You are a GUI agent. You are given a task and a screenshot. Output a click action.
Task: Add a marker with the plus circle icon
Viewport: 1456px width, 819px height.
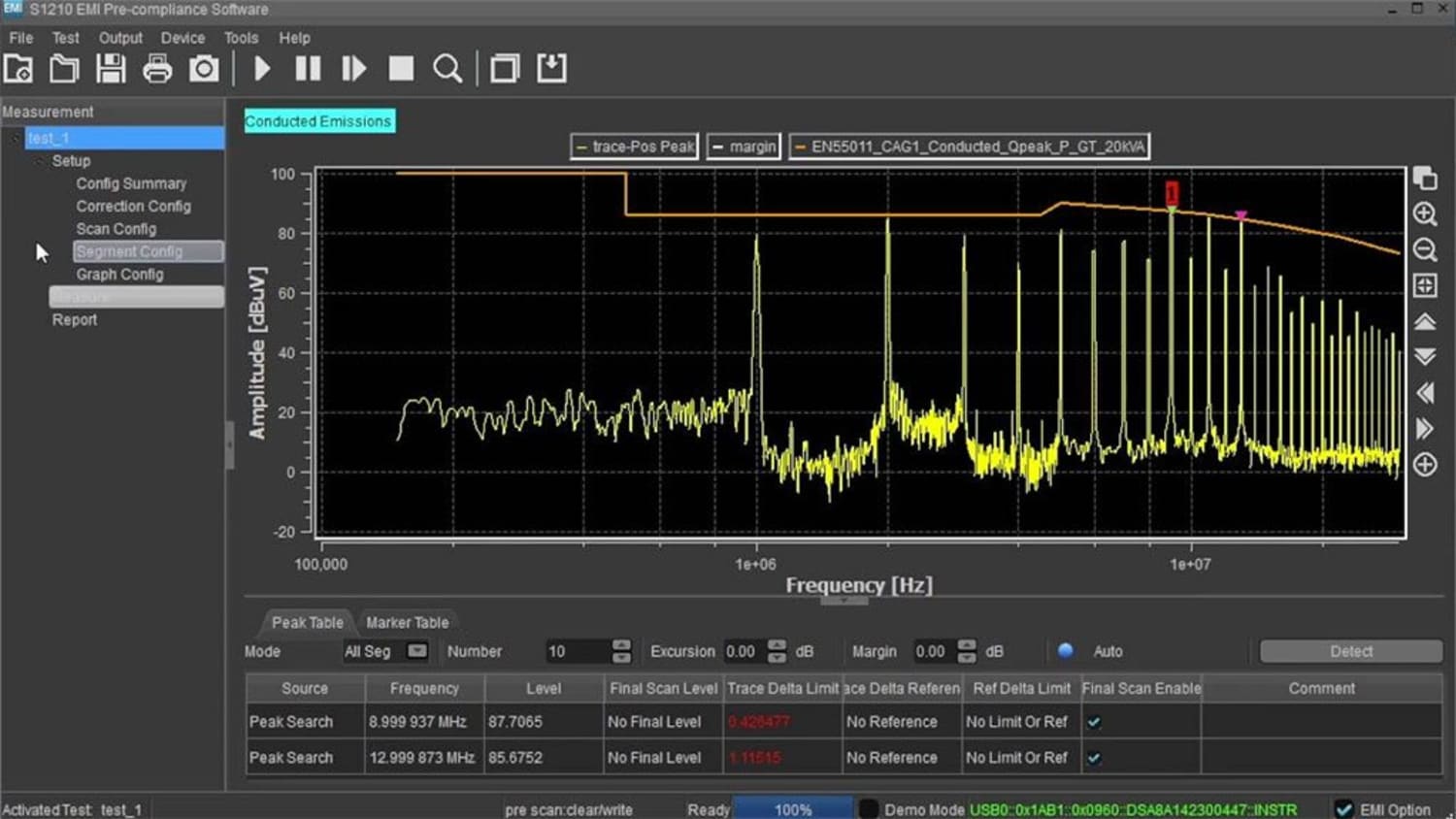click(1424, 465)
